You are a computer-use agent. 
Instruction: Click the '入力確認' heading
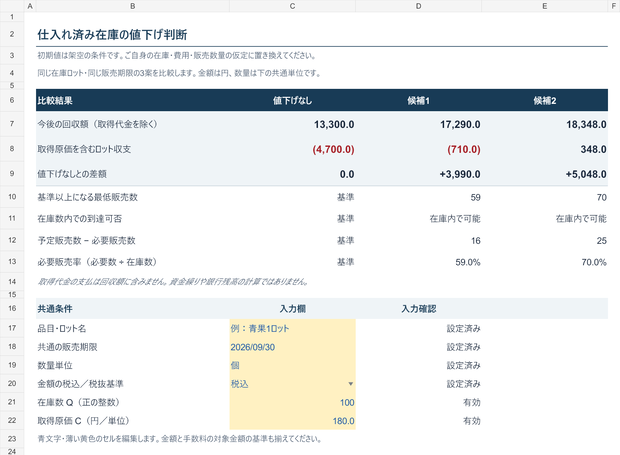[x=419, y=309]
